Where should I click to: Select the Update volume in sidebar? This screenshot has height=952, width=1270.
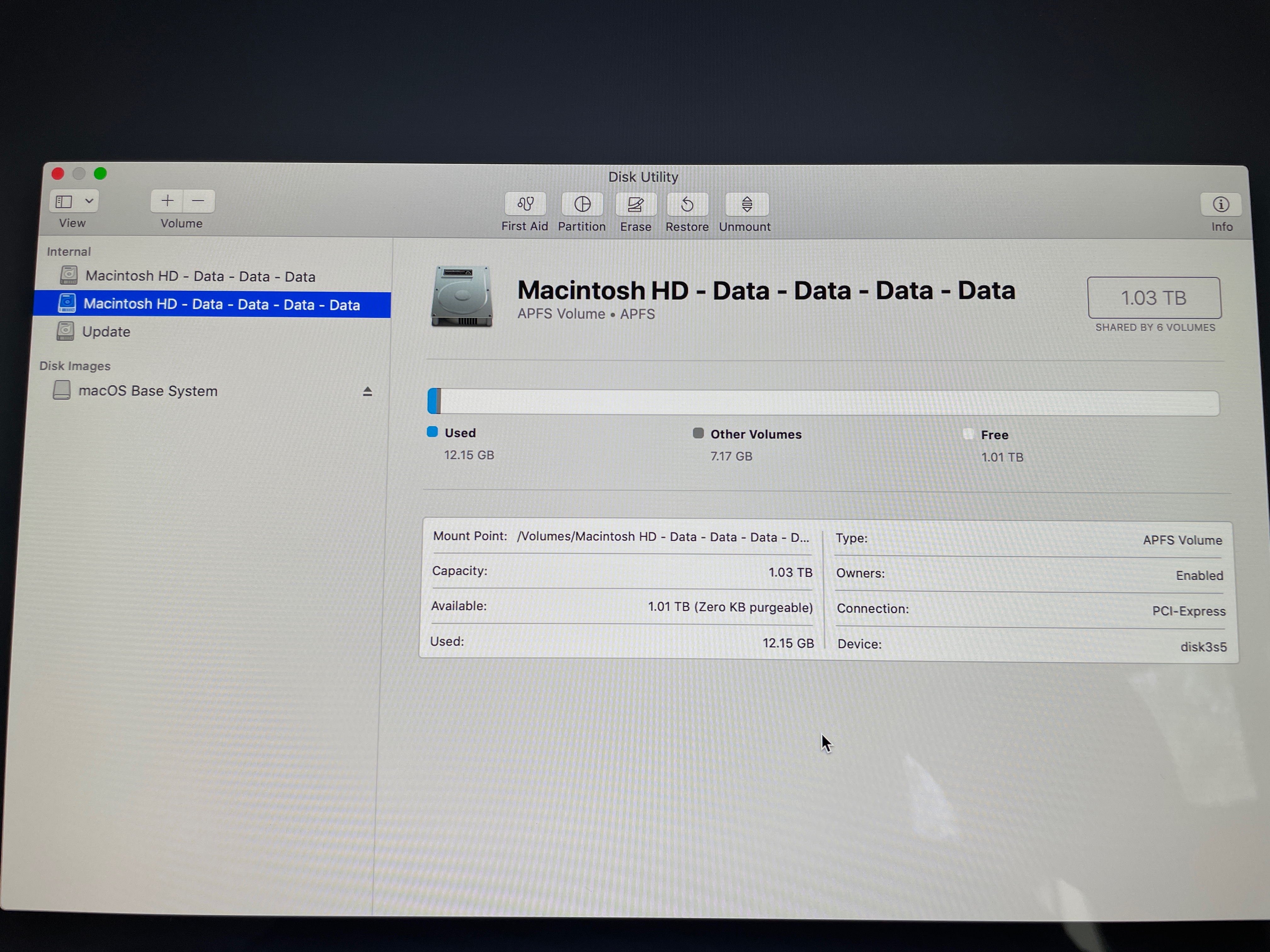point(106,332)
